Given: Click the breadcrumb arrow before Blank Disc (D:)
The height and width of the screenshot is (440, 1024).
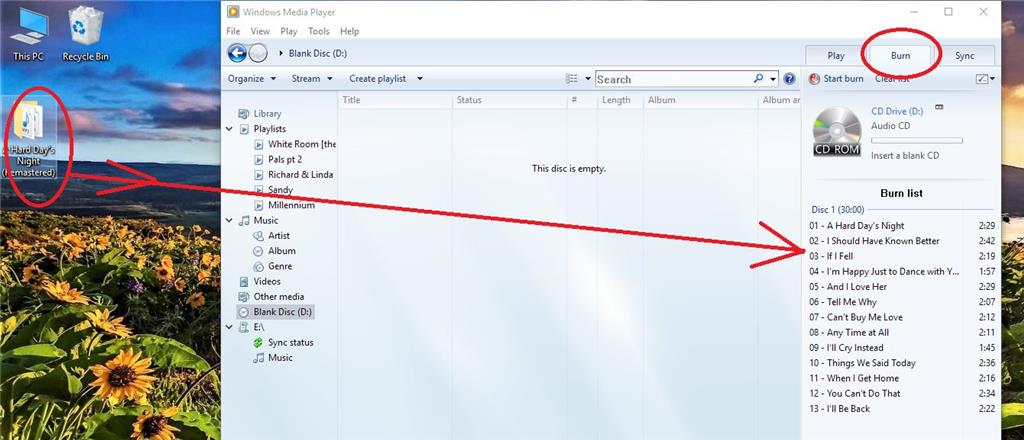Looking at the screenshot, I should click(281, 54).
